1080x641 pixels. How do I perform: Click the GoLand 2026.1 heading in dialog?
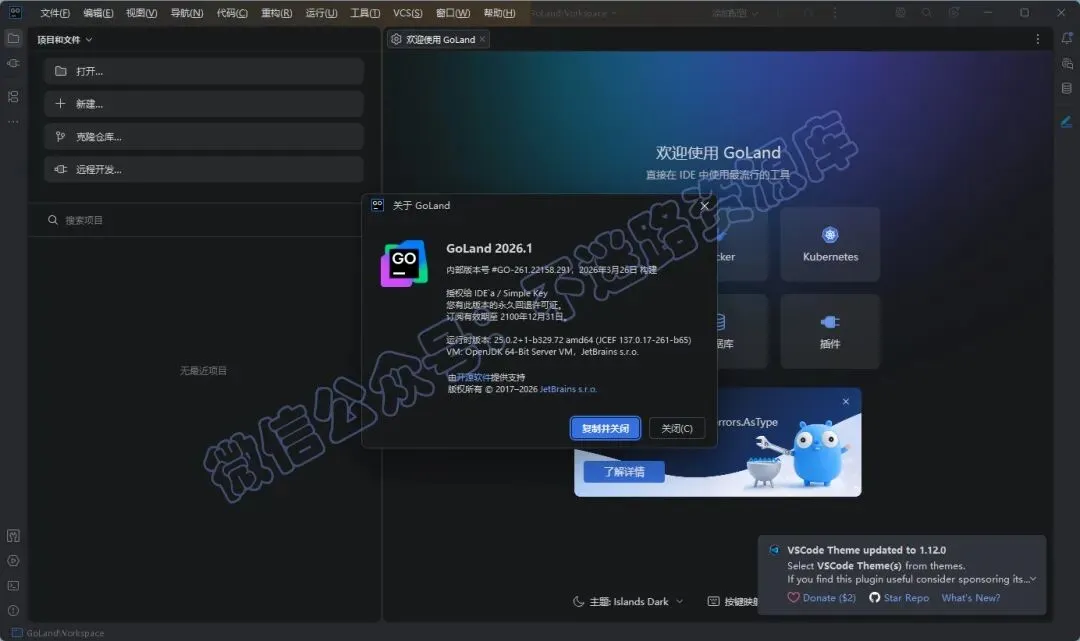pyautogui.click(x=489, y=249)
